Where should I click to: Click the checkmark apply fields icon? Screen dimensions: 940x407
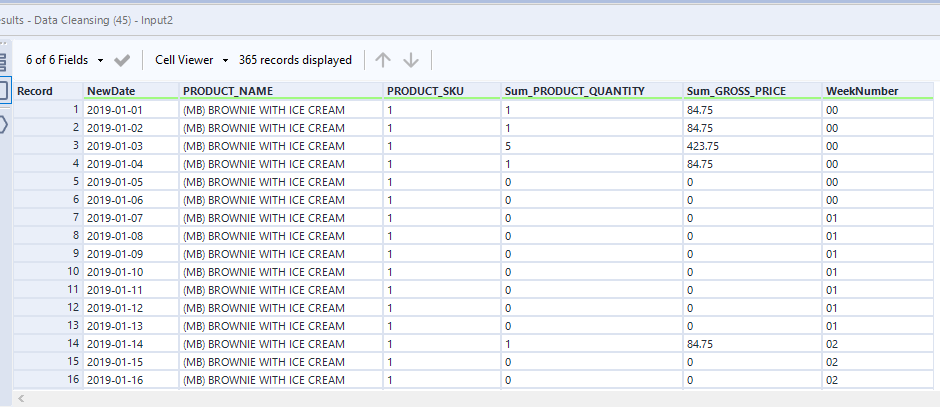point(122,60)
